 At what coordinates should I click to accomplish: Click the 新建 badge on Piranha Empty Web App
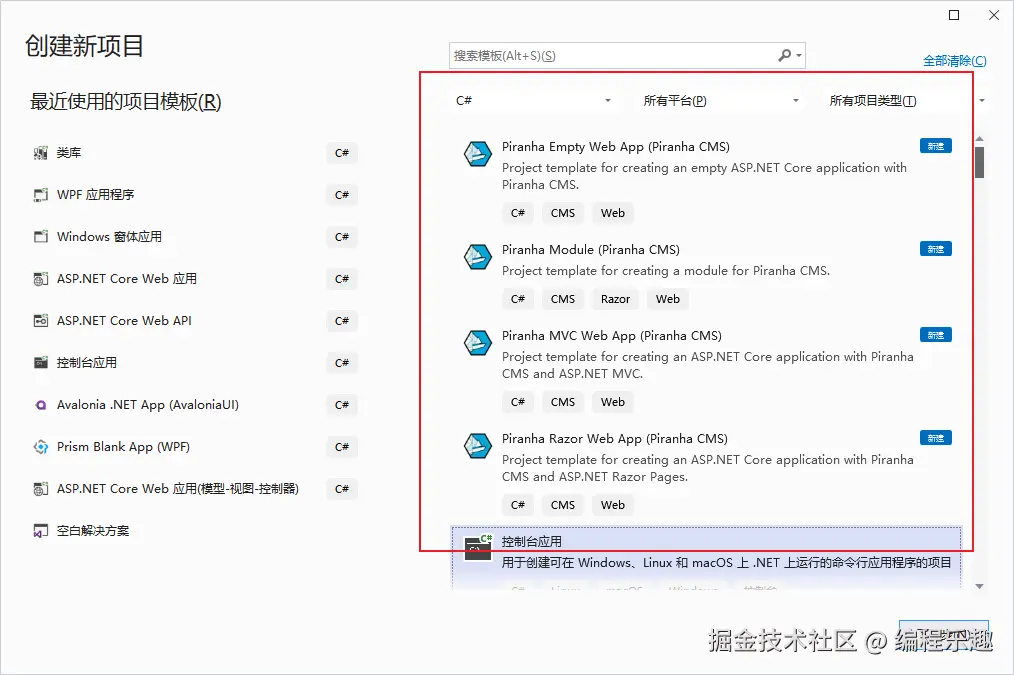[936, 146]
